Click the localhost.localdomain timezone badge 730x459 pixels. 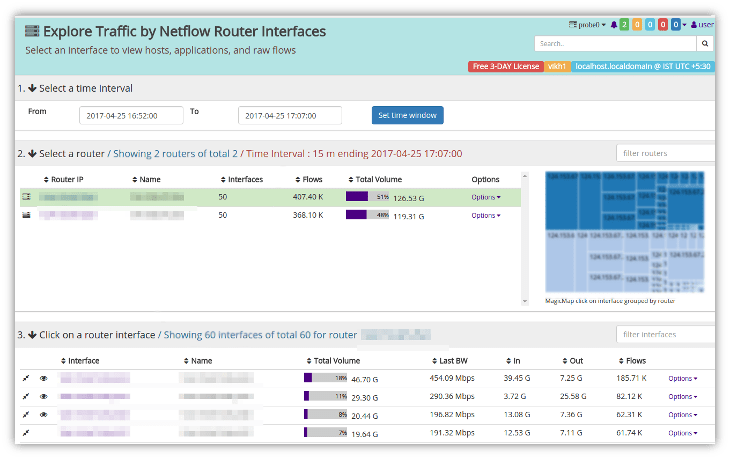tap(642, 67)
